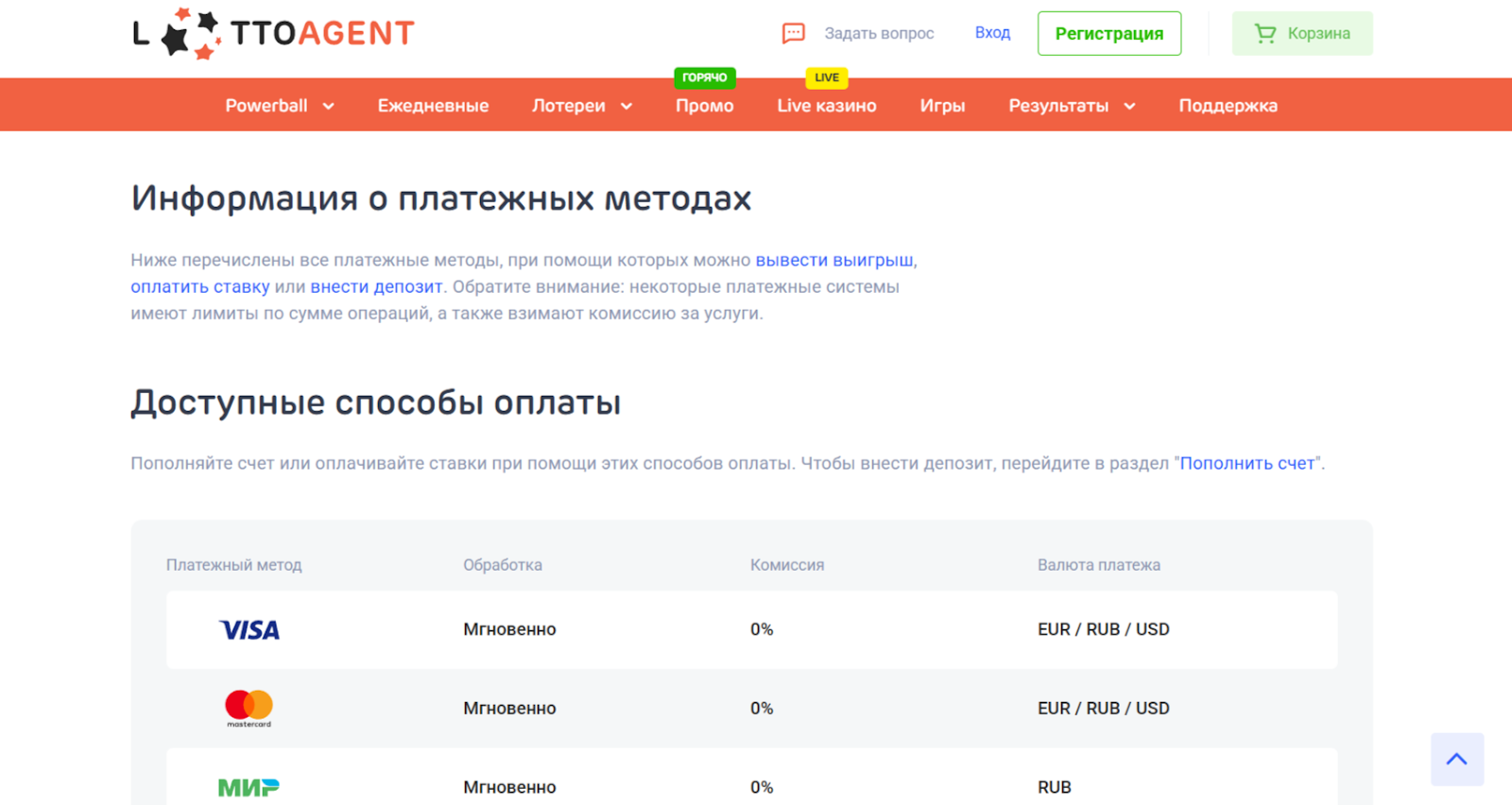Open the Поддержка menu item
Viewport: 1512px width, 805px height.
[1228, 106]
